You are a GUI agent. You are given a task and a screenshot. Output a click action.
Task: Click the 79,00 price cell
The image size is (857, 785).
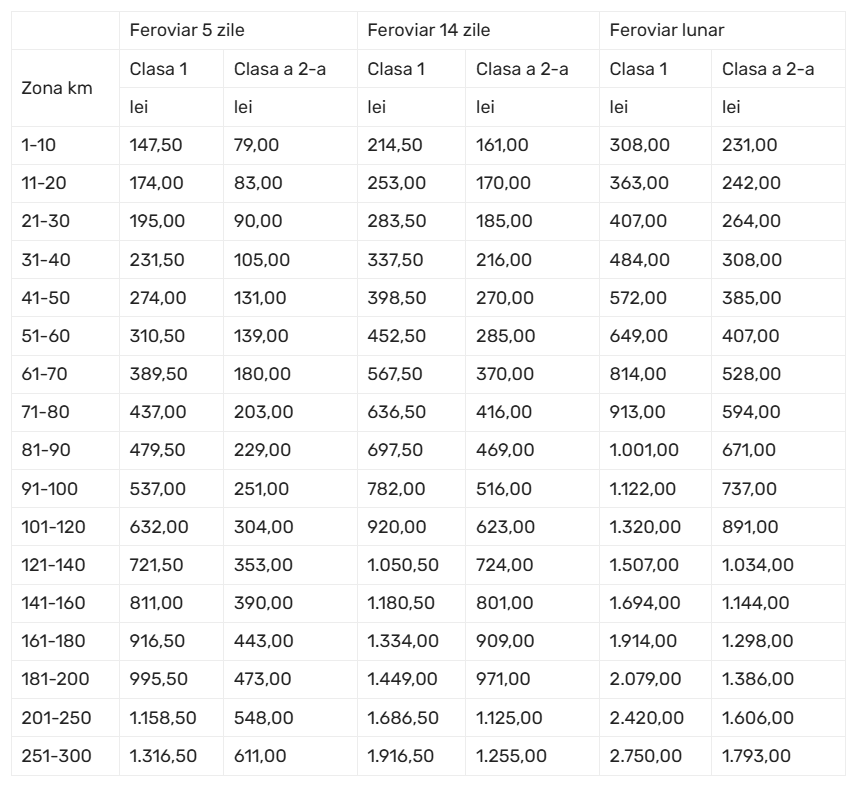coord(256,145)
